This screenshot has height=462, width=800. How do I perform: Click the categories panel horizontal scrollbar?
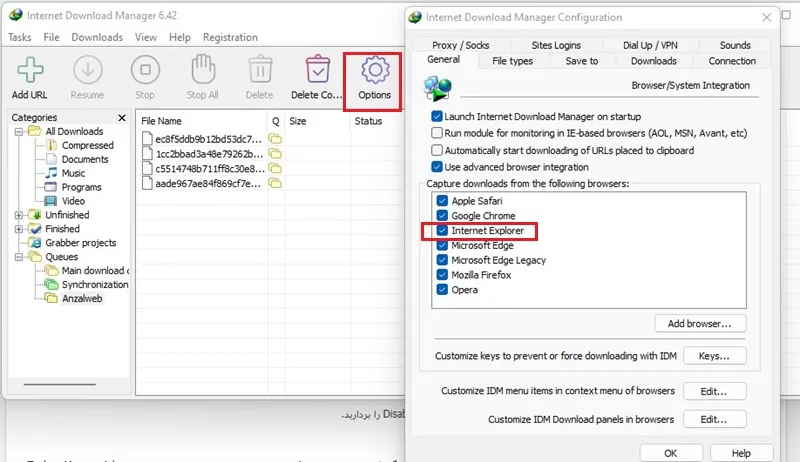[60, 384]
